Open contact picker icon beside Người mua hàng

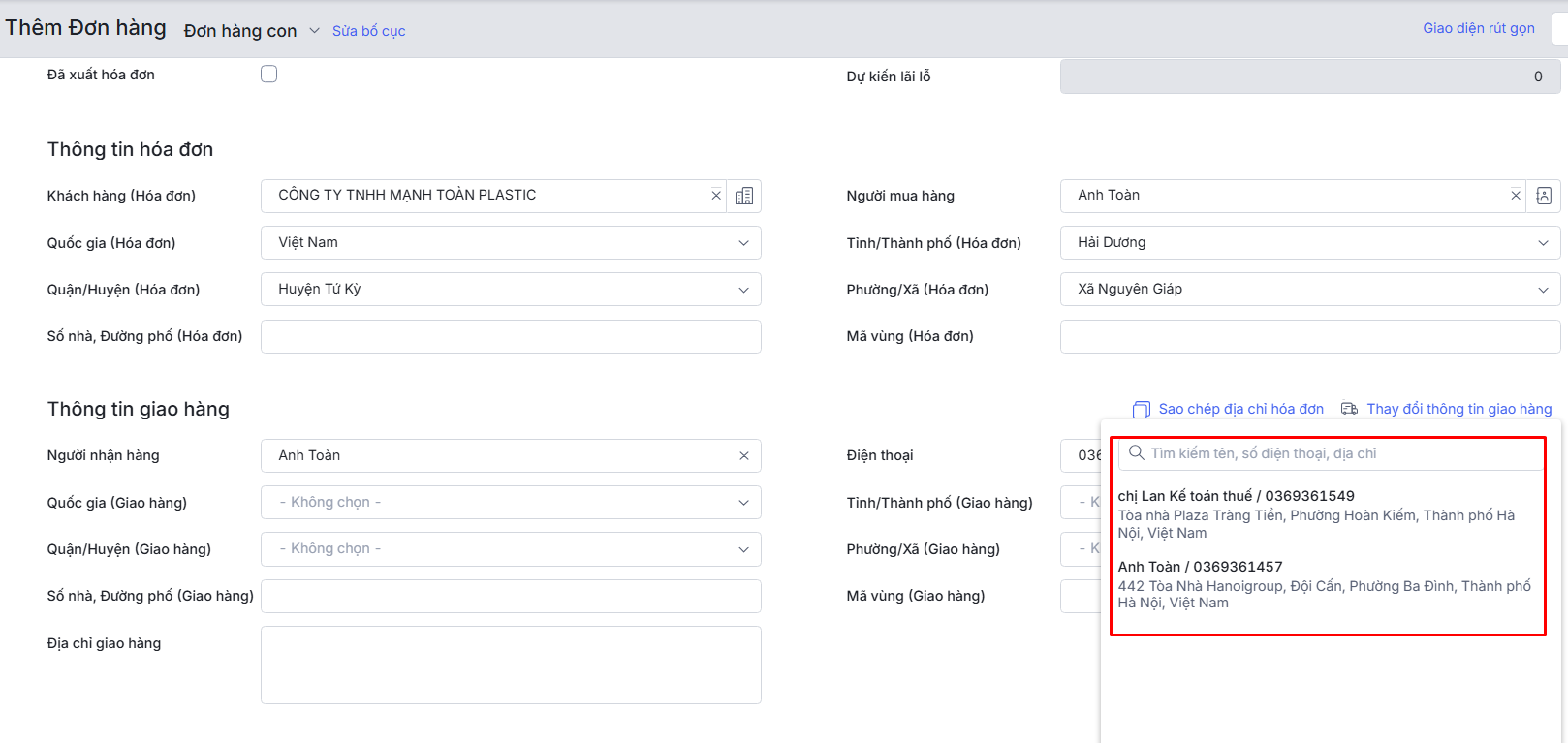coord(1544,196)
